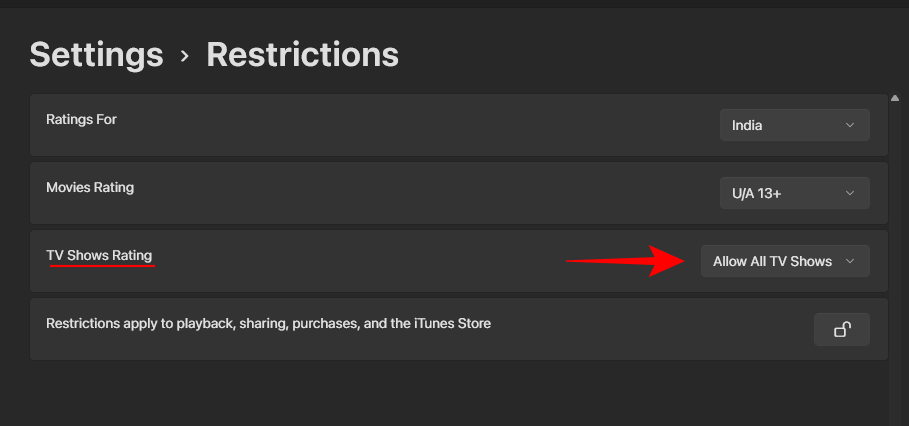The image size is (909, 426).
Task: Click the restrictions apply to playback note
Action: pyautogui.click(x=268, y=323)
